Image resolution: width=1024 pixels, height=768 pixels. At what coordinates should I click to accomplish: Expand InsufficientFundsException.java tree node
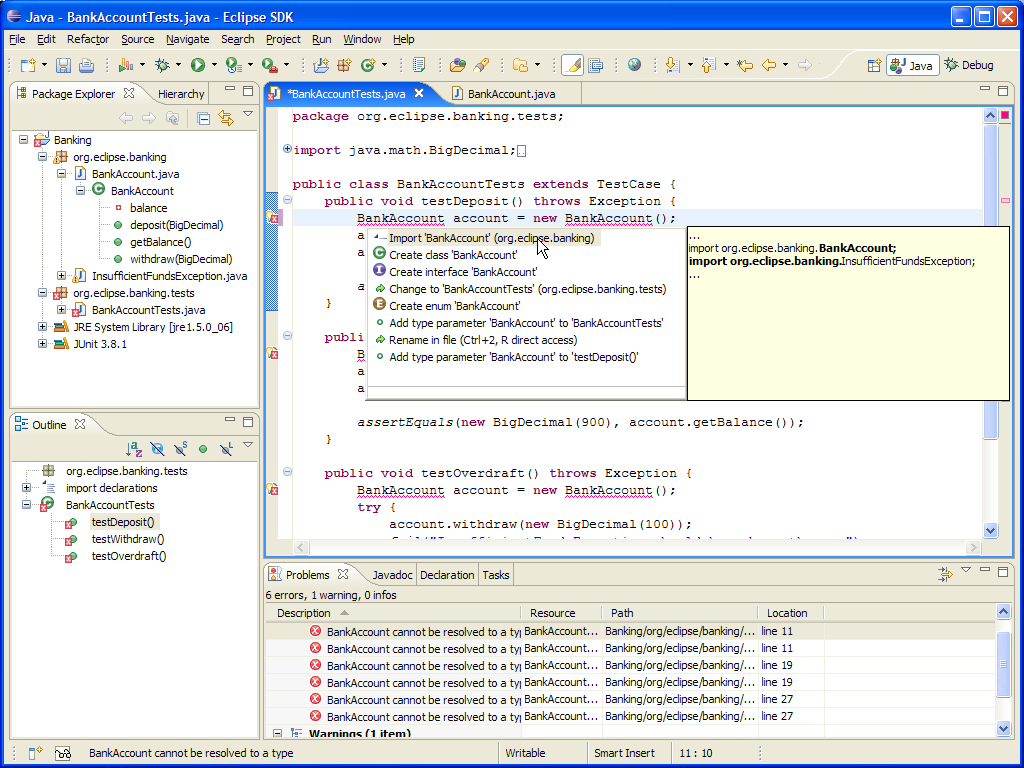pos(62,276)
